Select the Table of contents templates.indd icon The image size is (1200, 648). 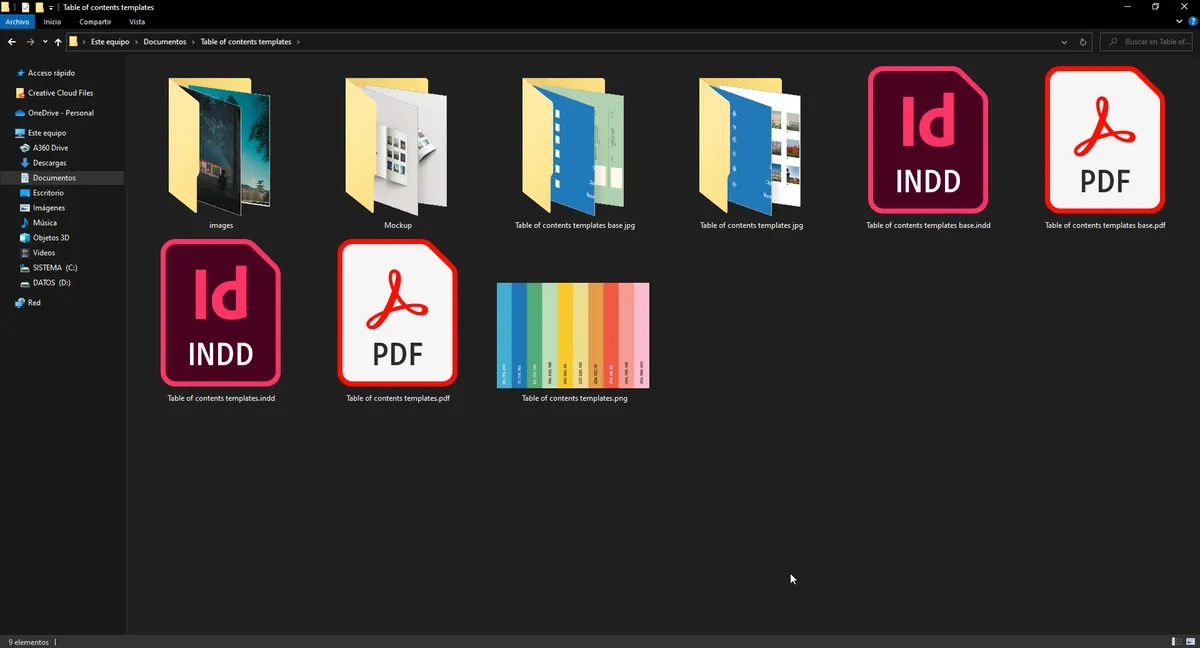(x=221, y=313)
